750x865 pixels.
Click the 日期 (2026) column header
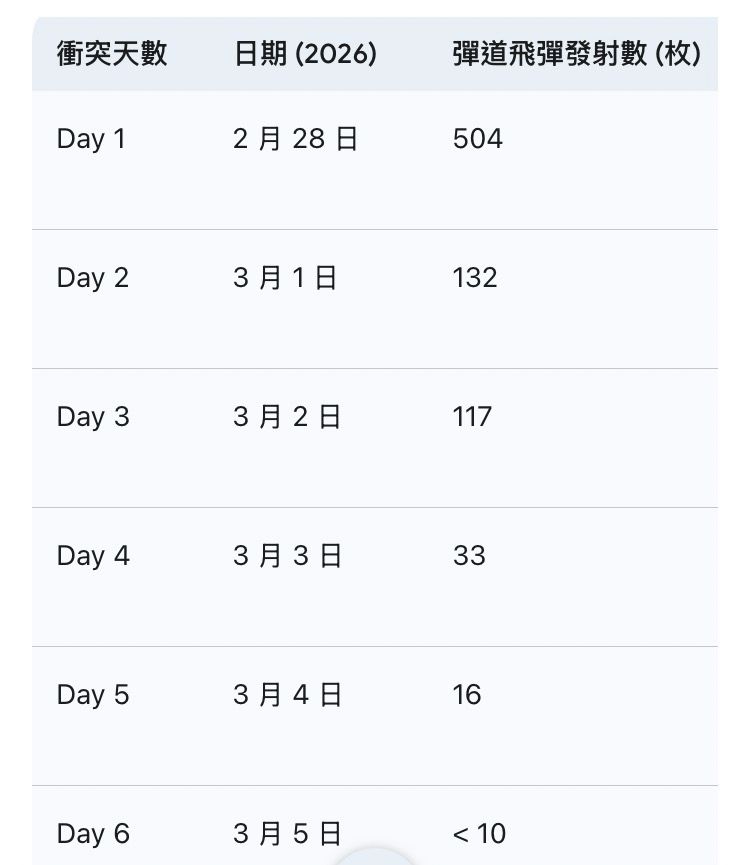click(305, 54)
